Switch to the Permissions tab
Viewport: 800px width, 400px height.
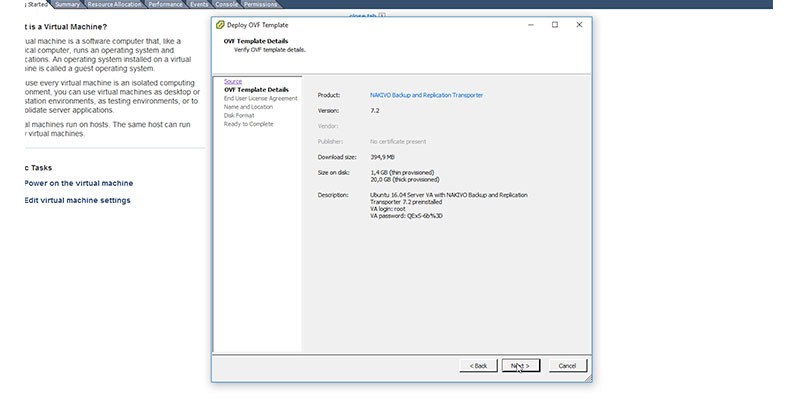[x=260, y=4]
